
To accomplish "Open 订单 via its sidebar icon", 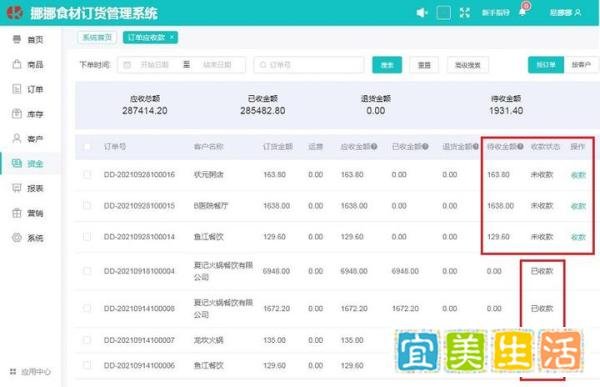I will click(17, 89).
